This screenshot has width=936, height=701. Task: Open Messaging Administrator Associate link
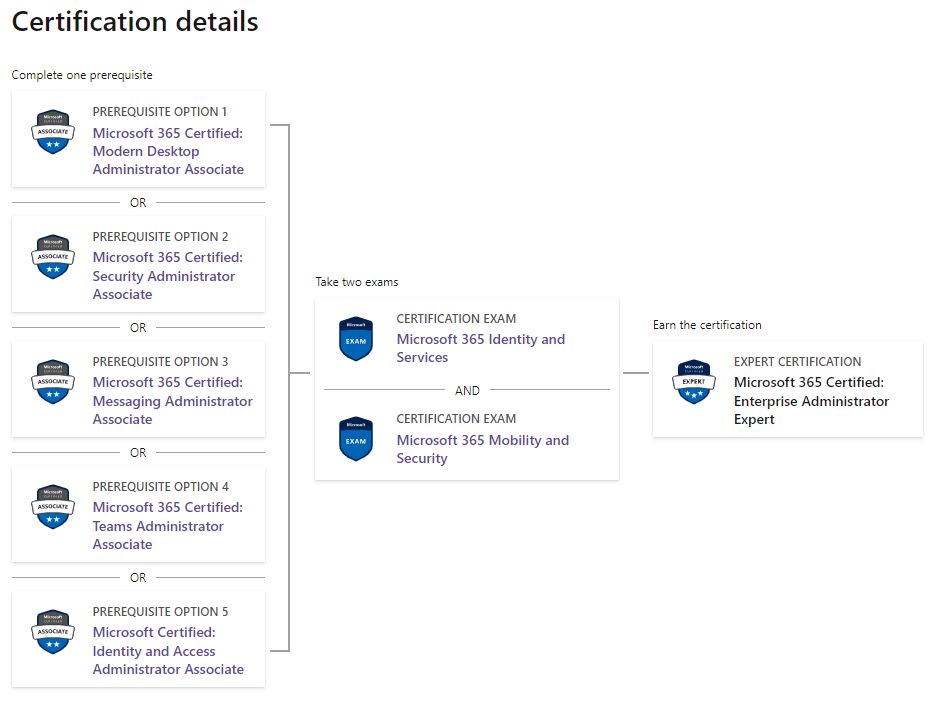click(x=173, y=401)
